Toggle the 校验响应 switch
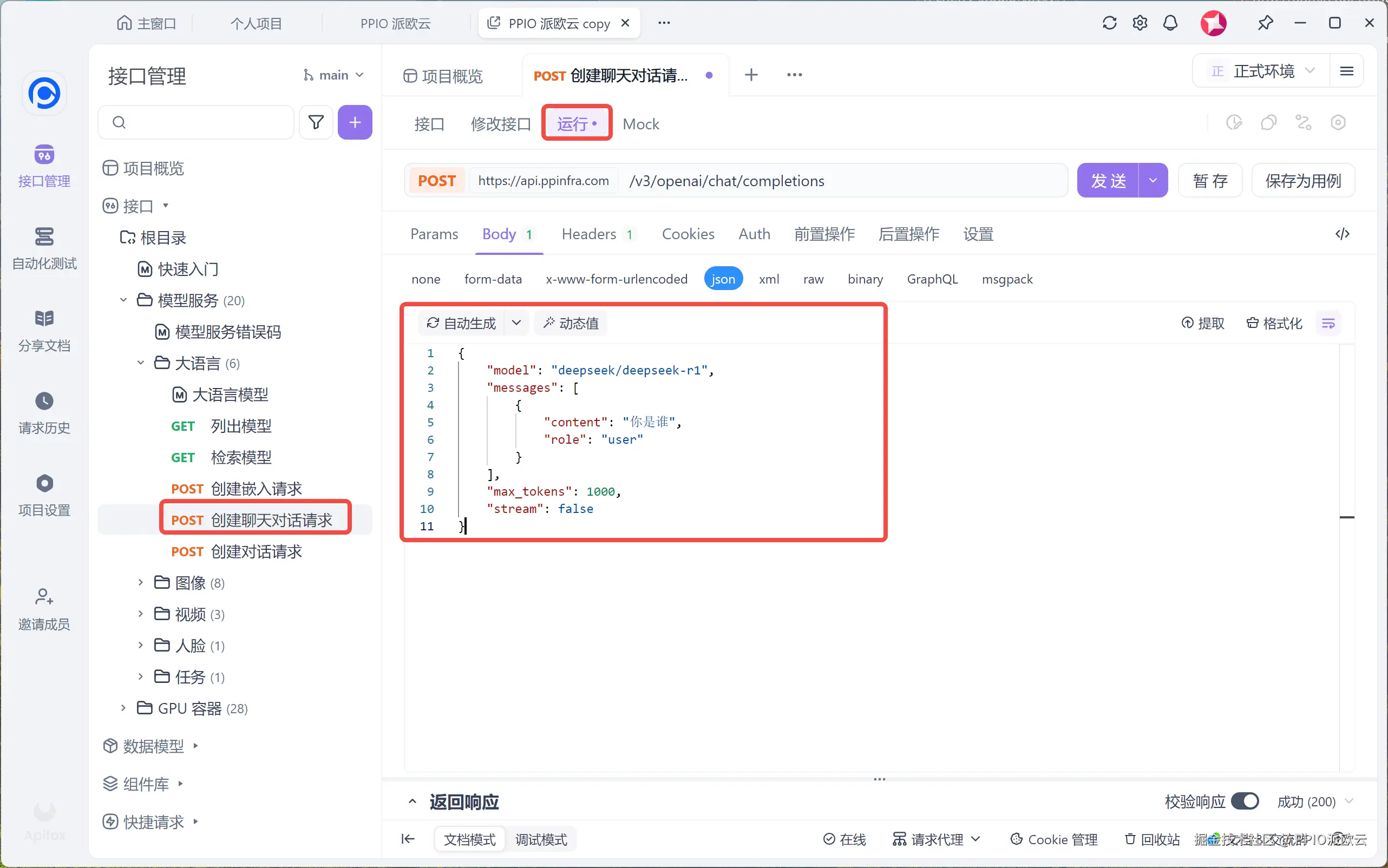The width and height of the screenshot is (1388, 868). (1245, 801)
